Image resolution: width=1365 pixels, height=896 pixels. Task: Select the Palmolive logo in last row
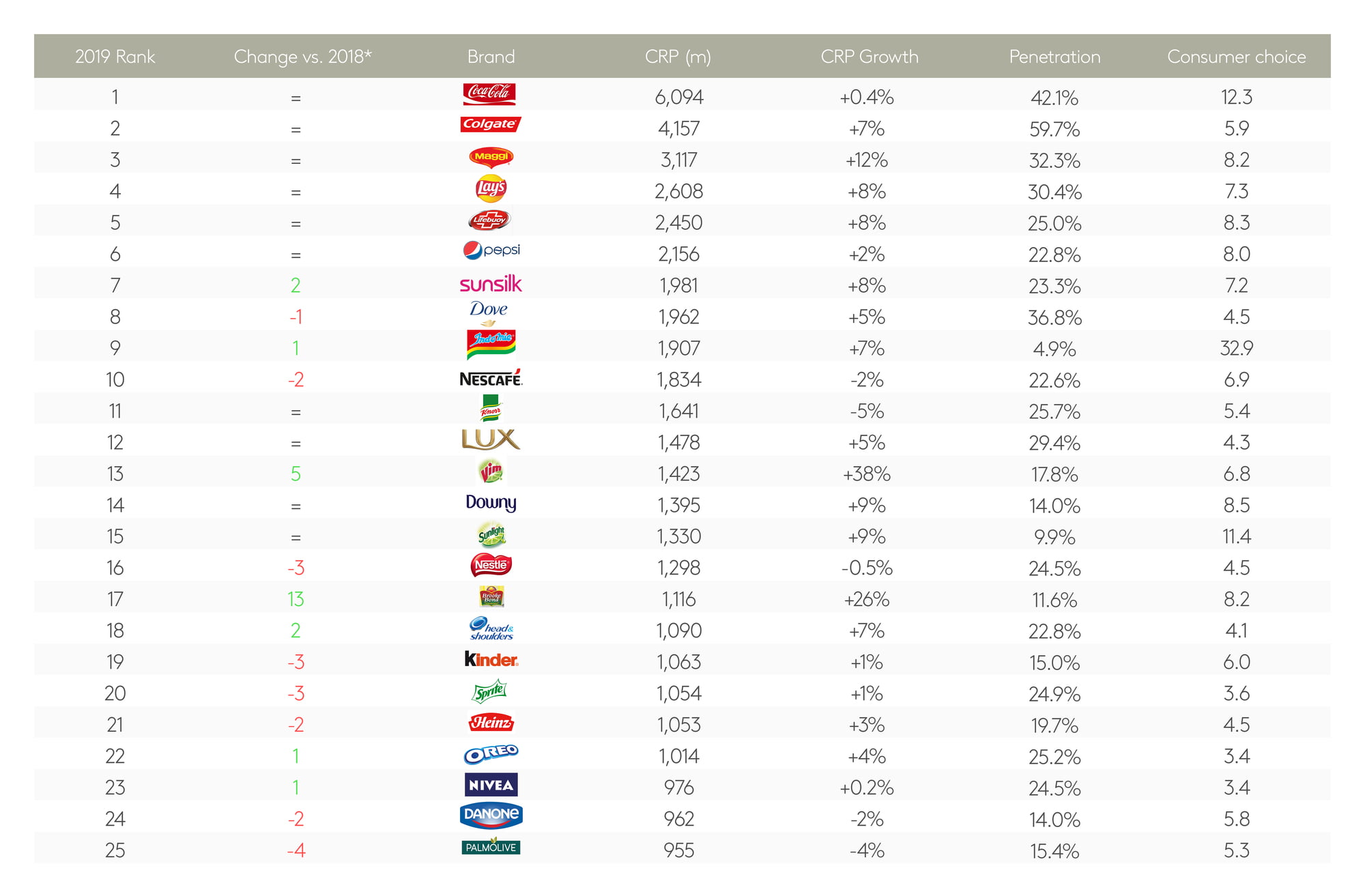(x=491, y=847)
